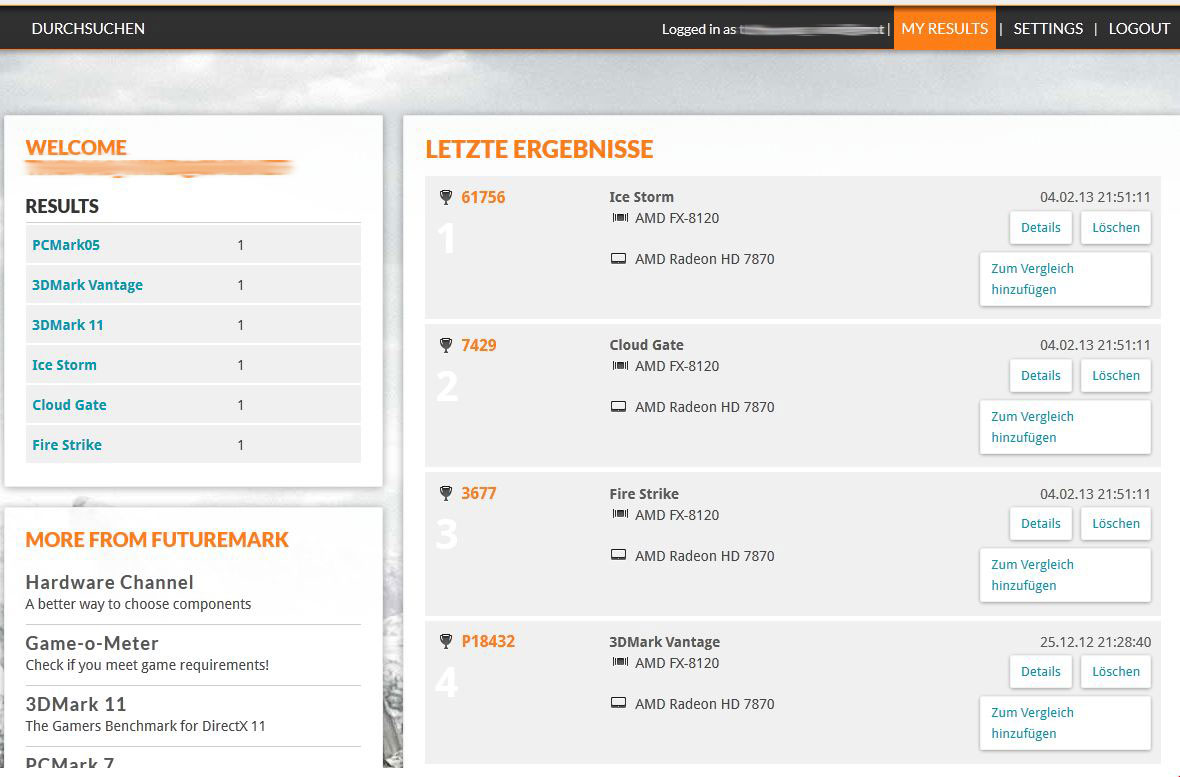Visit the Hardware Channel link
Screen dimensions: 1180x777
[109, 582]
